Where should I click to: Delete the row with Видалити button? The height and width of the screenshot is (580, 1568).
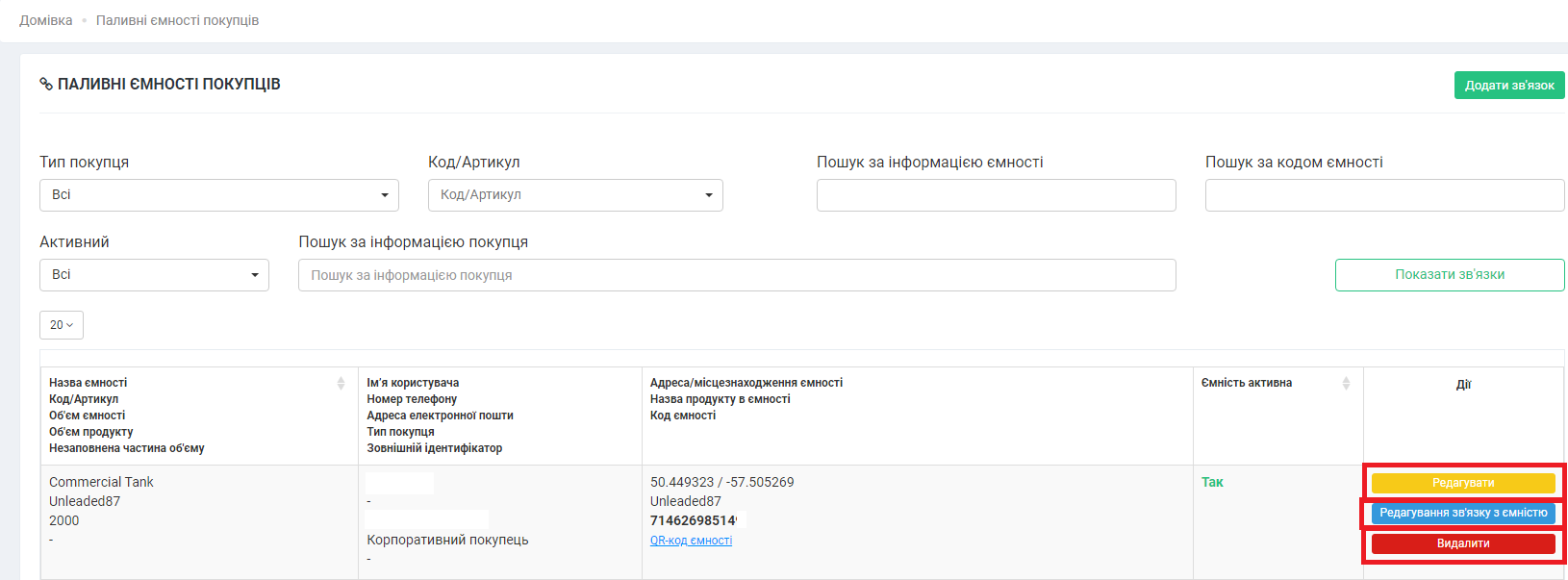[x=1463, y=544]
